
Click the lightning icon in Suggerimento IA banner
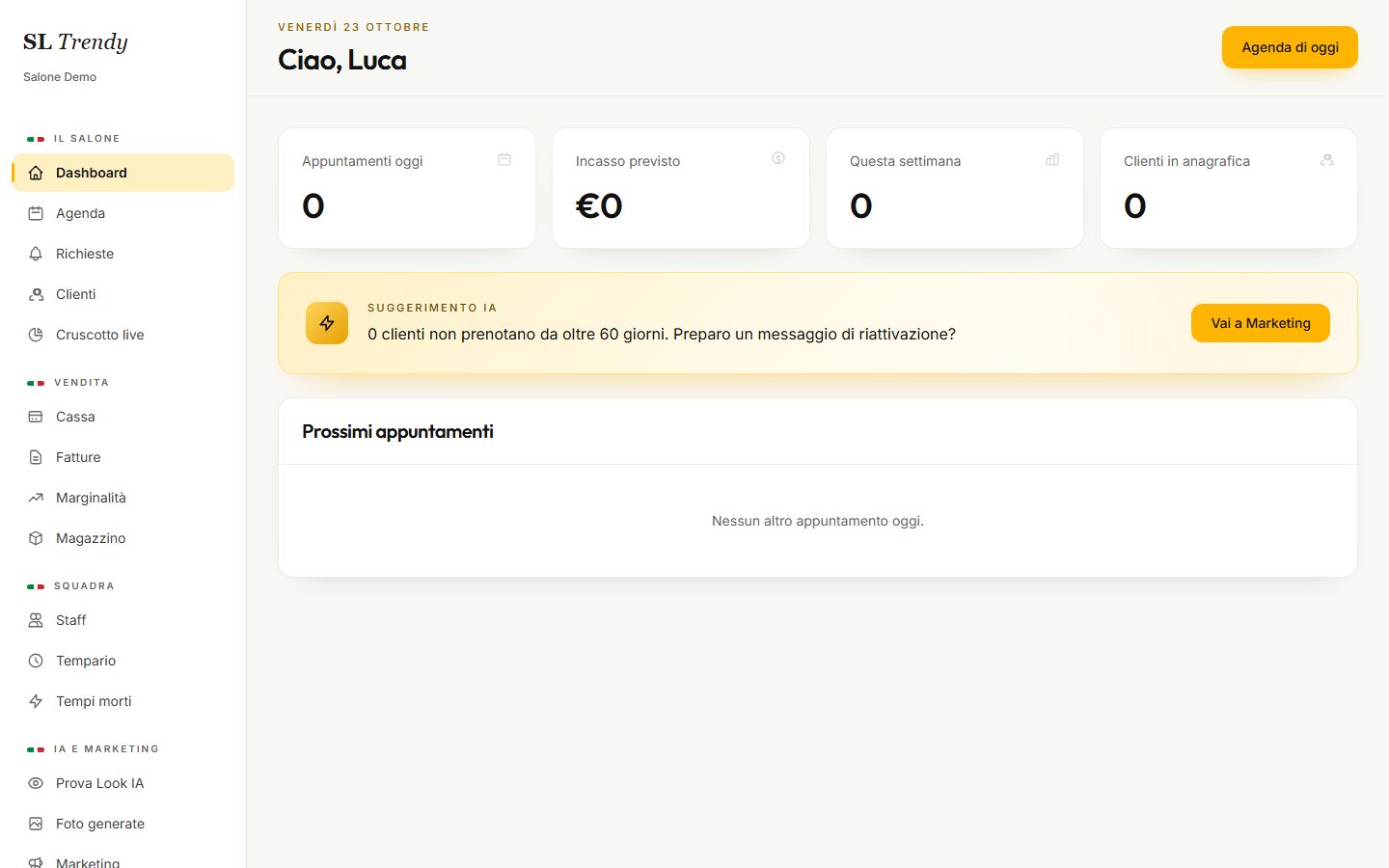pyautogui.click(x=327, y=323)
